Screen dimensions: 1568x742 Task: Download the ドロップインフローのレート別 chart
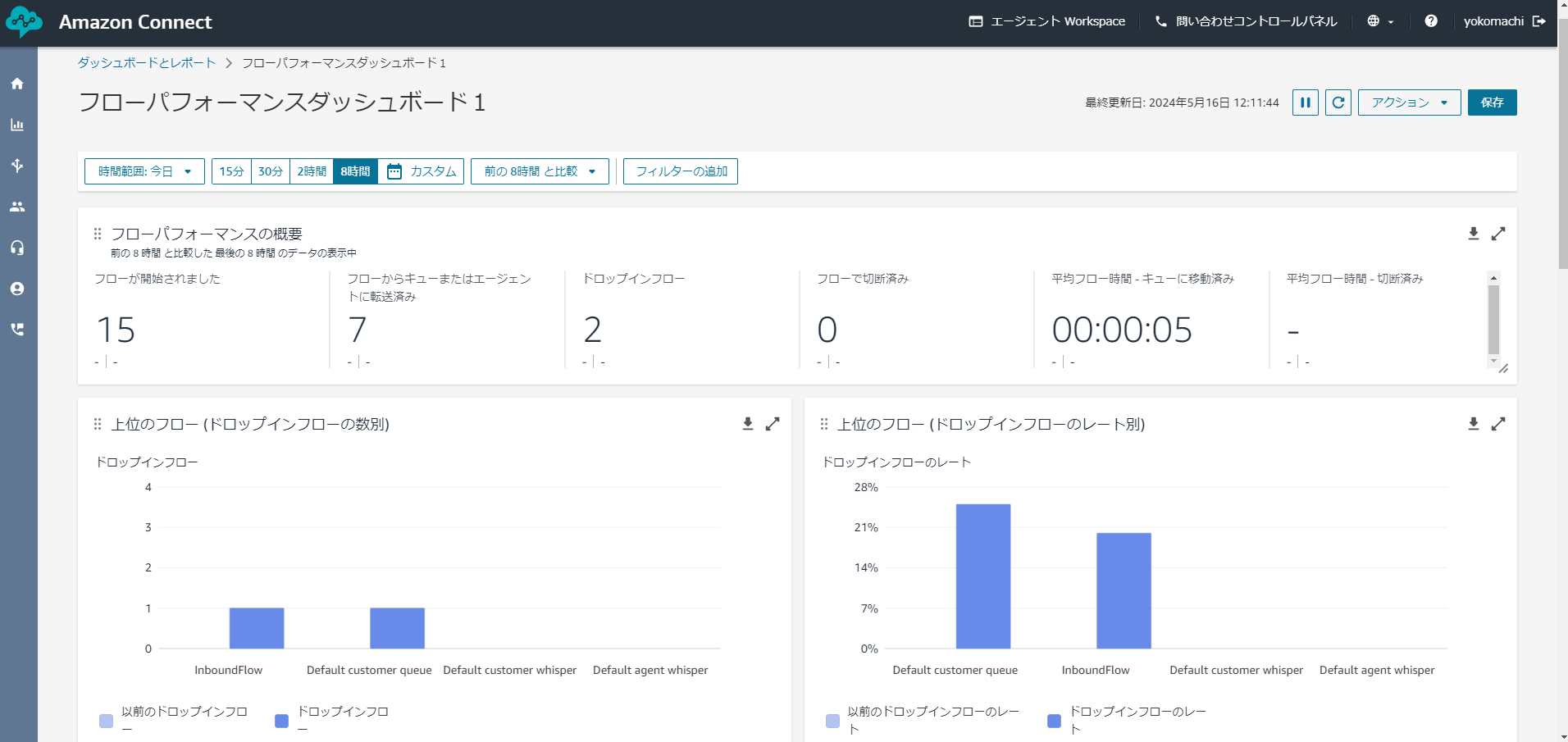pyautogui.click(x=1474, y=424)
